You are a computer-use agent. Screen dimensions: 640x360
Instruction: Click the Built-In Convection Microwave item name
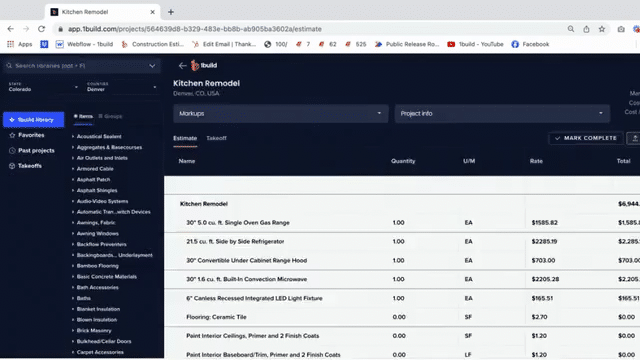click(x=247, y=280)
